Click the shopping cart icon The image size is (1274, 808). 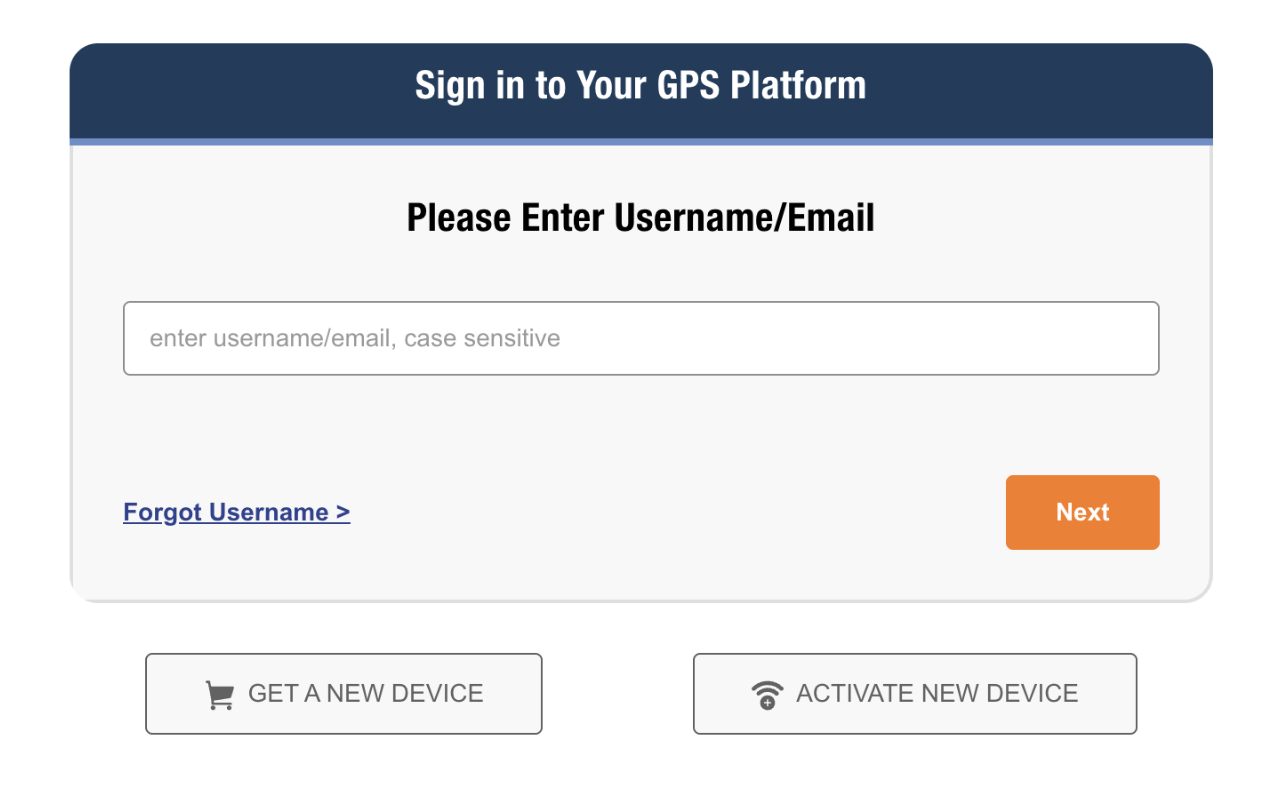coord(219,695)
